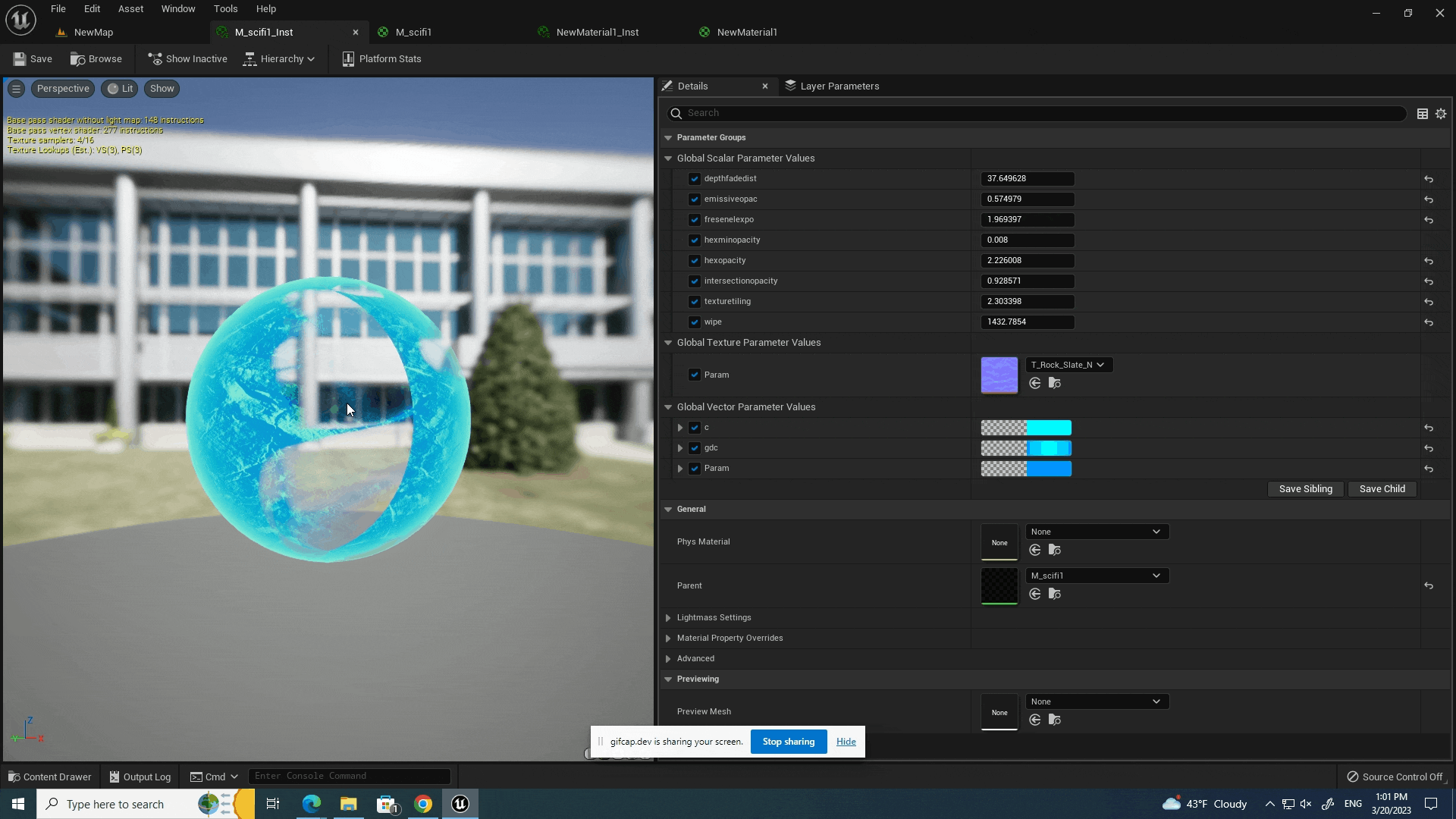Open viewport Show options
The height and width of the screenshot is (819, 1456).
[x=162, y=89]
